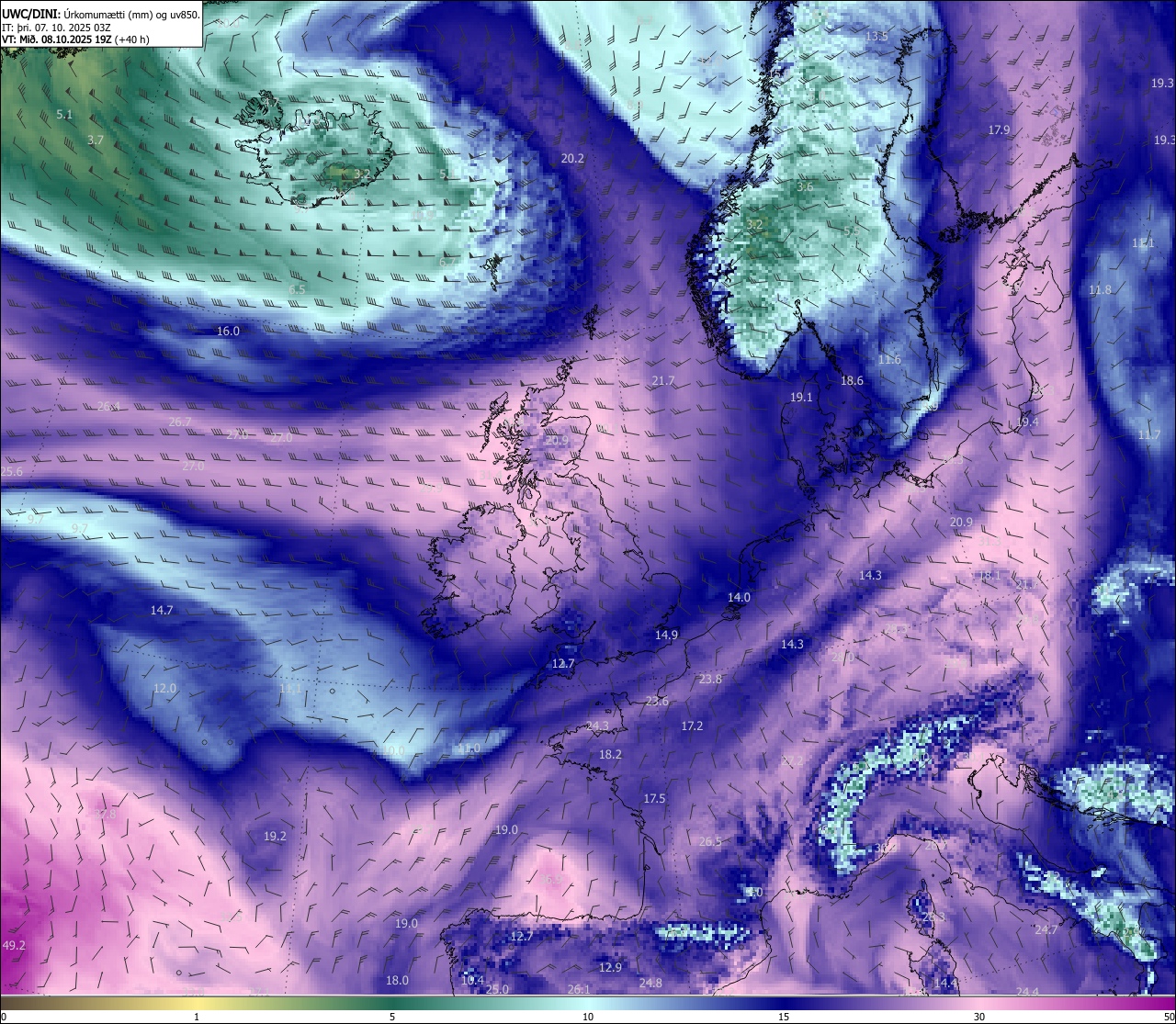1176x1024 pixels.
Task: Click the 16.0 value on the map
Action: [228, 331]
